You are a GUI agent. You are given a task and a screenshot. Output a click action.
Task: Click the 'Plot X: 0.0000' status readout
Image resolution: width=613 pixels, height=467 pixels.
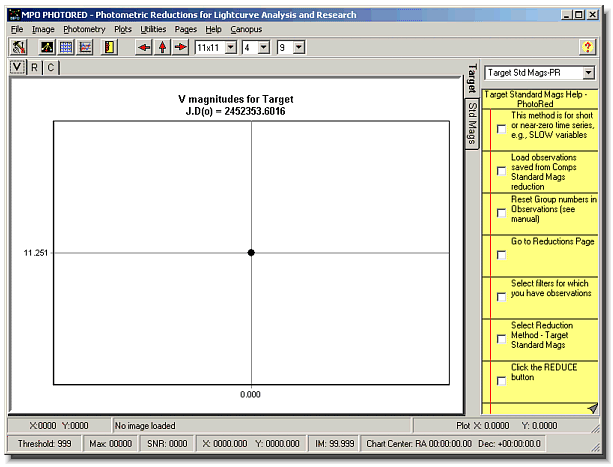tap(482, 426)
